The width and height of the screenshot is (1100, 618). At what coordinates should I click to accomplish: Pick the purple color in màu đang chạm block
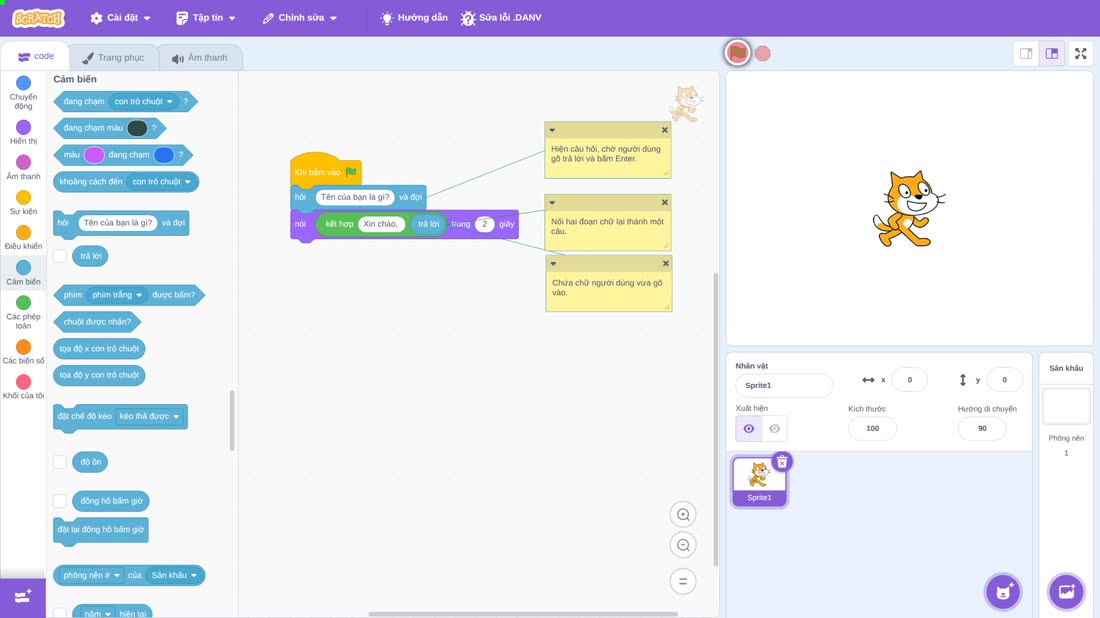point(93,155)
